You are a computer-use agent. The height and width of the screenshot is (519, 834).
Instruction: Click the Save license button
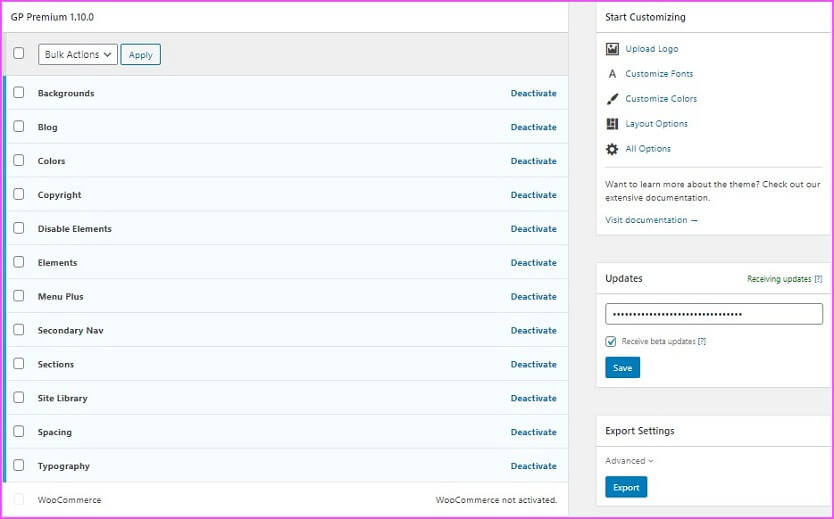[622, 367]
